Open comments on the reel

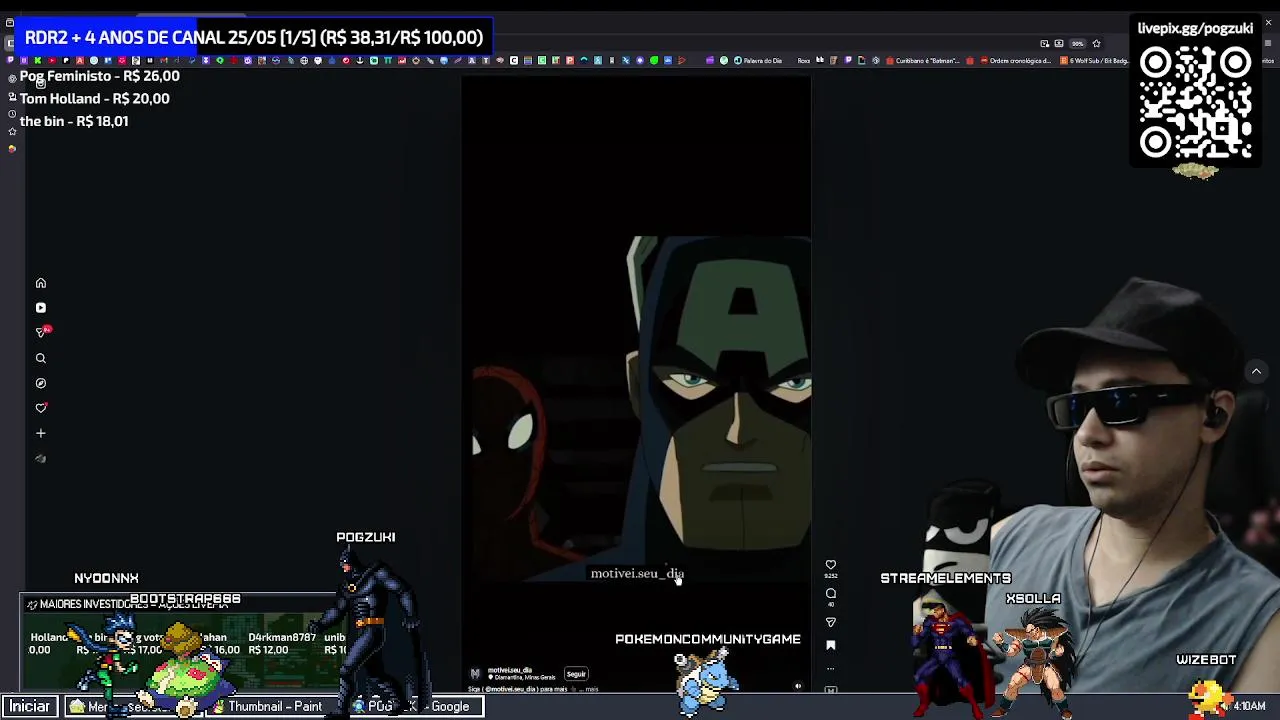coord(830,594)
